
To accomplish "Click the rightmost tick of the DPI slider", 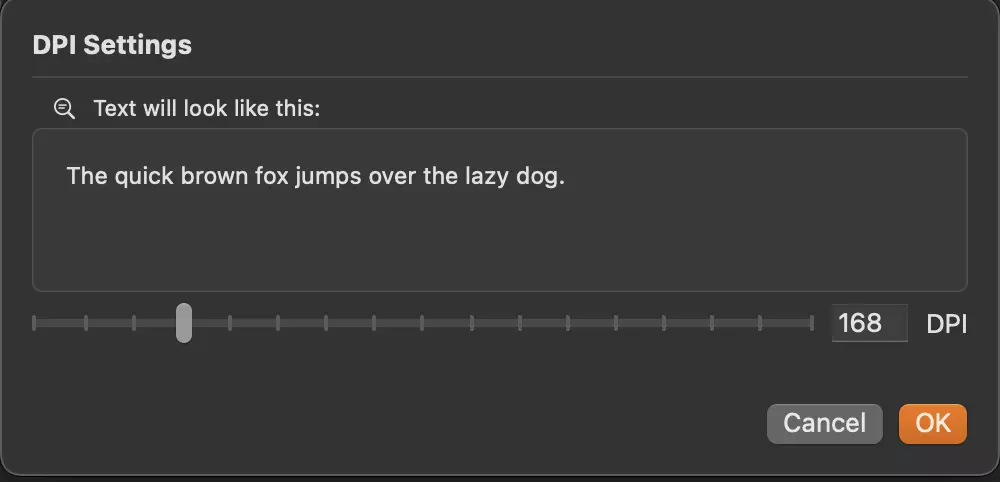I will coord(811,323).
